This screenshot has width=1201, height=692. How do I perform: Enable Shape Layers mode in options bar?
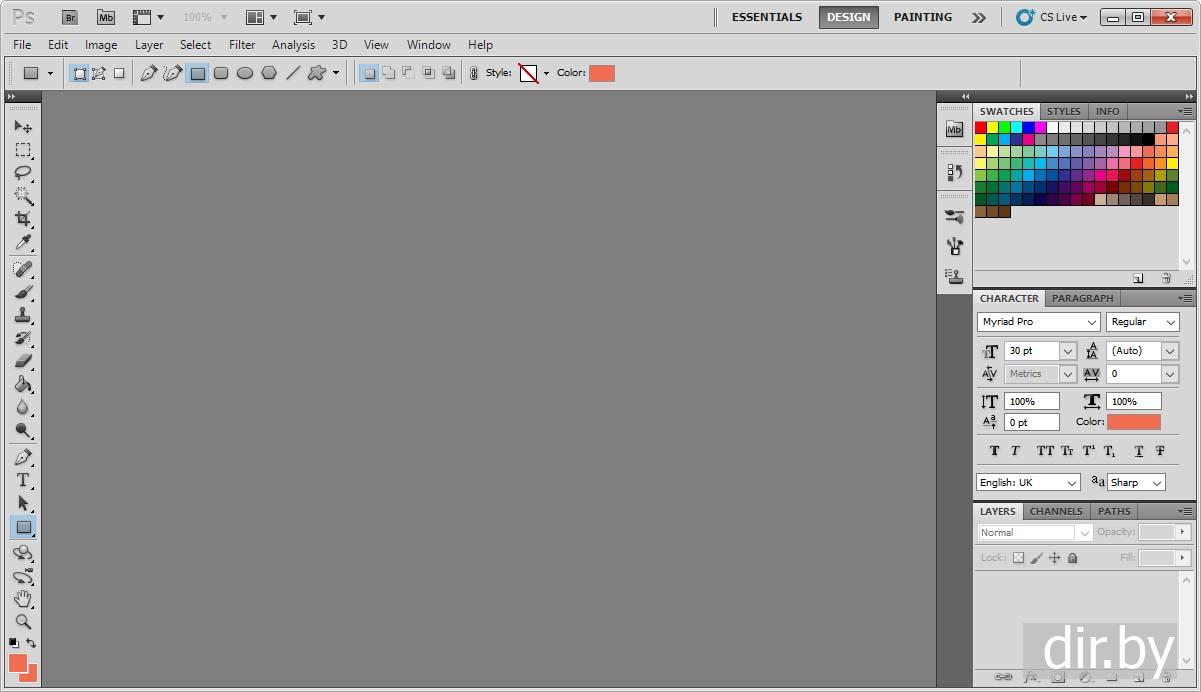coord(79,73)
